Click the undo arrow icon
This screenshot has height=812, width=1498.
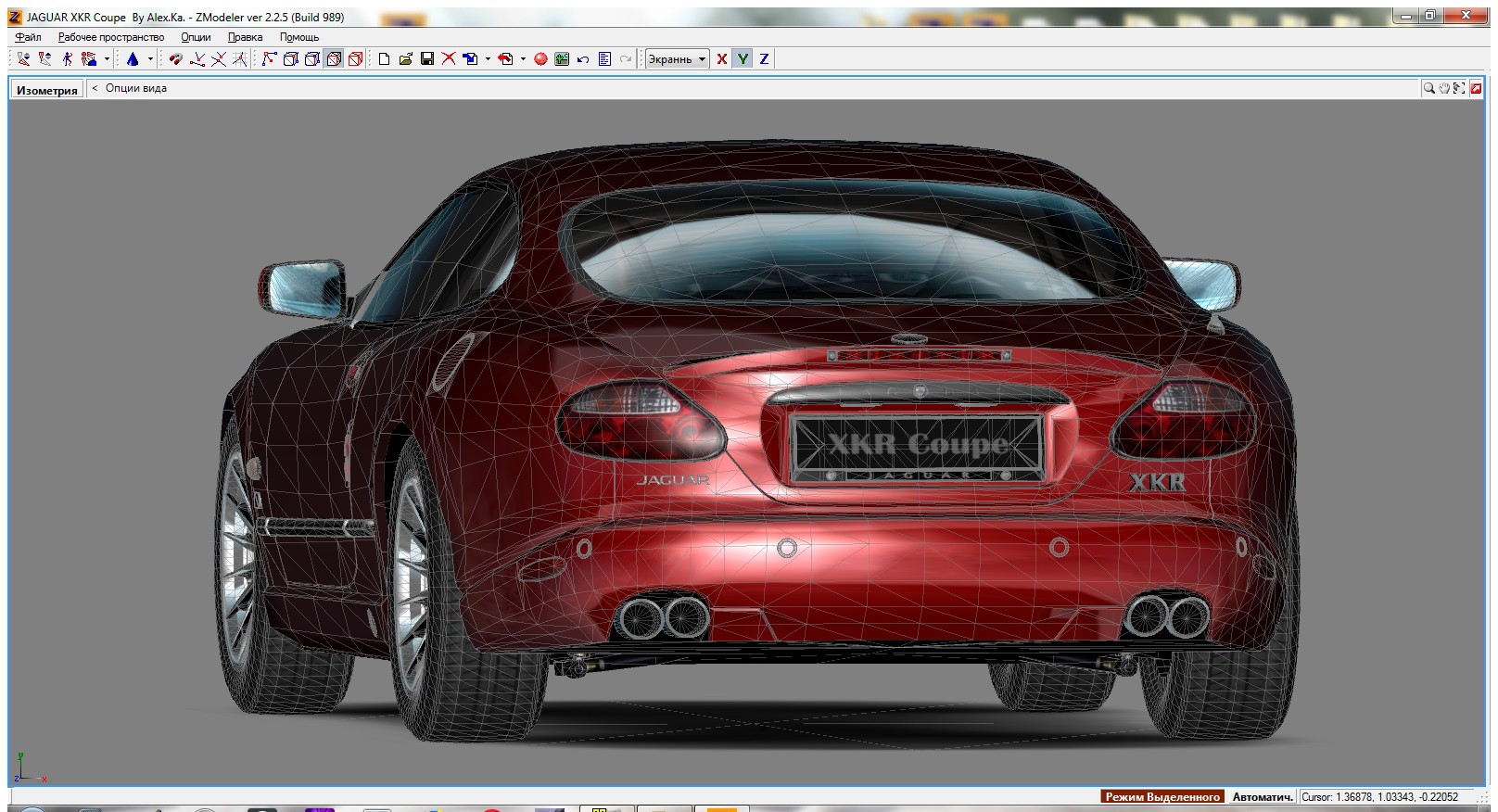coord(583,59)
